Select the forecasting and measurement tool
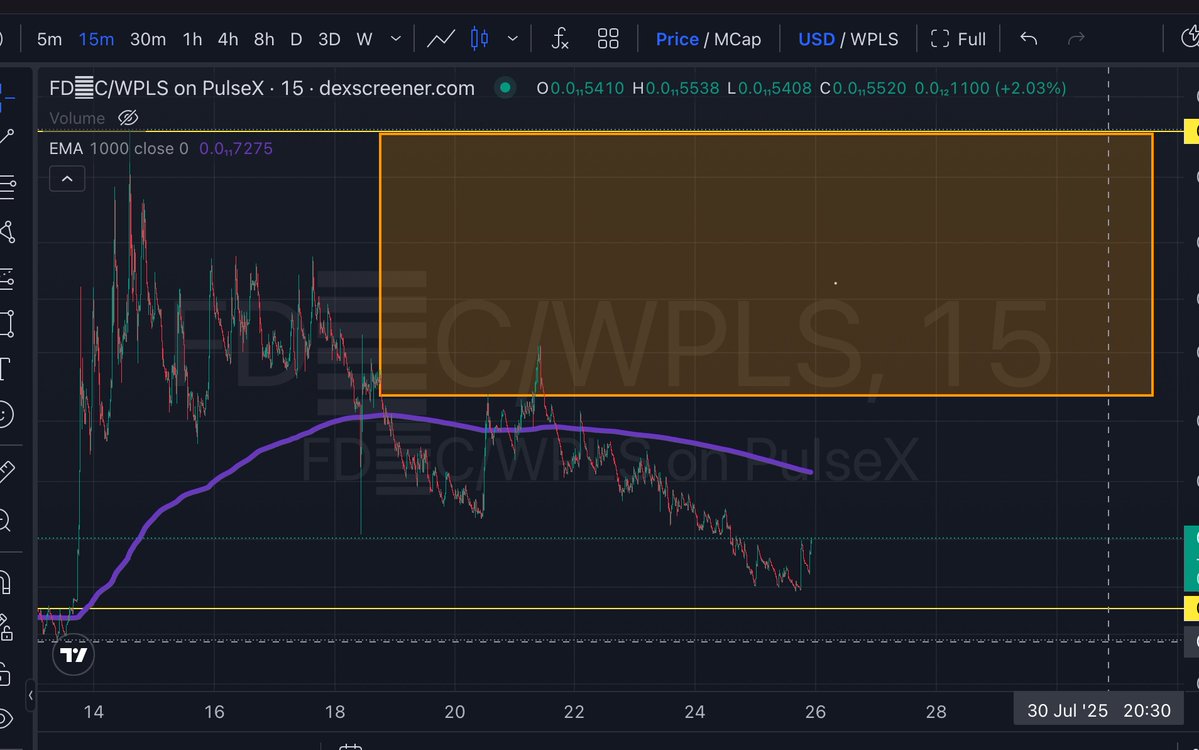Image resolution: width=1199 pixels, height=750 pixels. pos(7,278)
